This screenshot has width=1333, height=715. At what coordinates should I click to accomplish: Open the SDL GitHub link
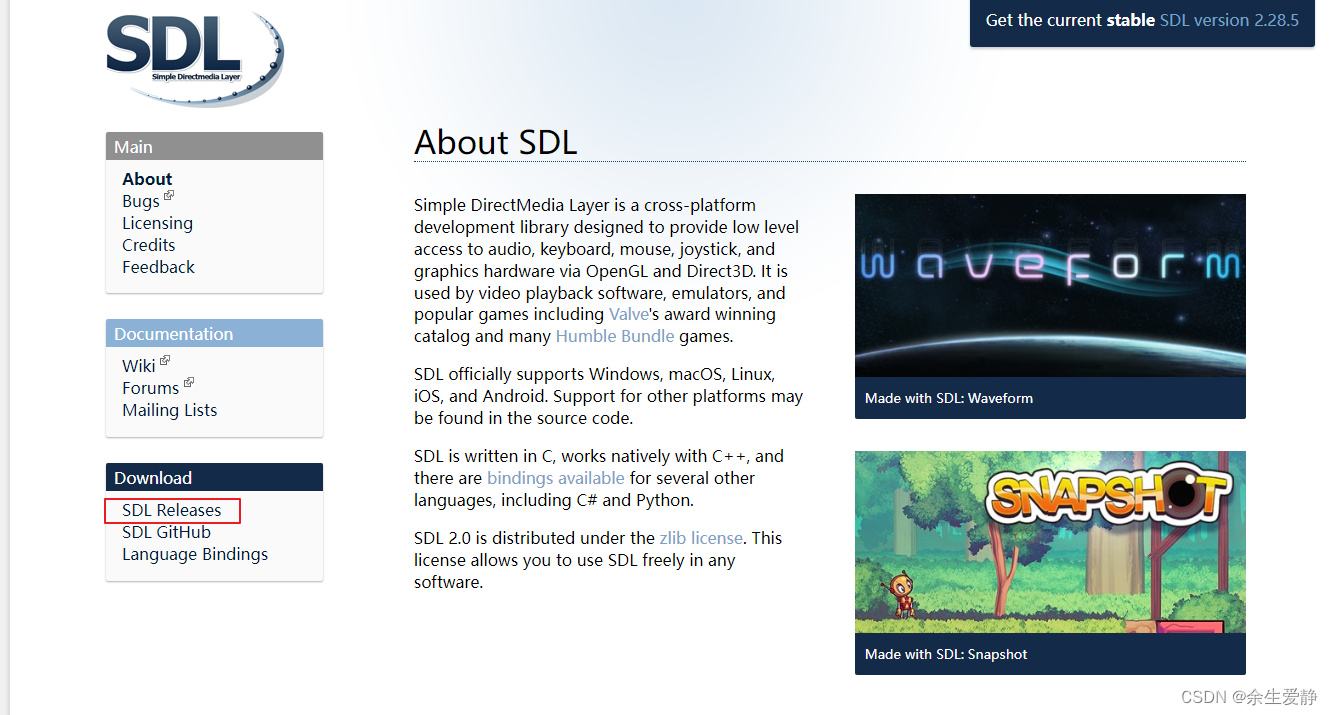[166, 532]
